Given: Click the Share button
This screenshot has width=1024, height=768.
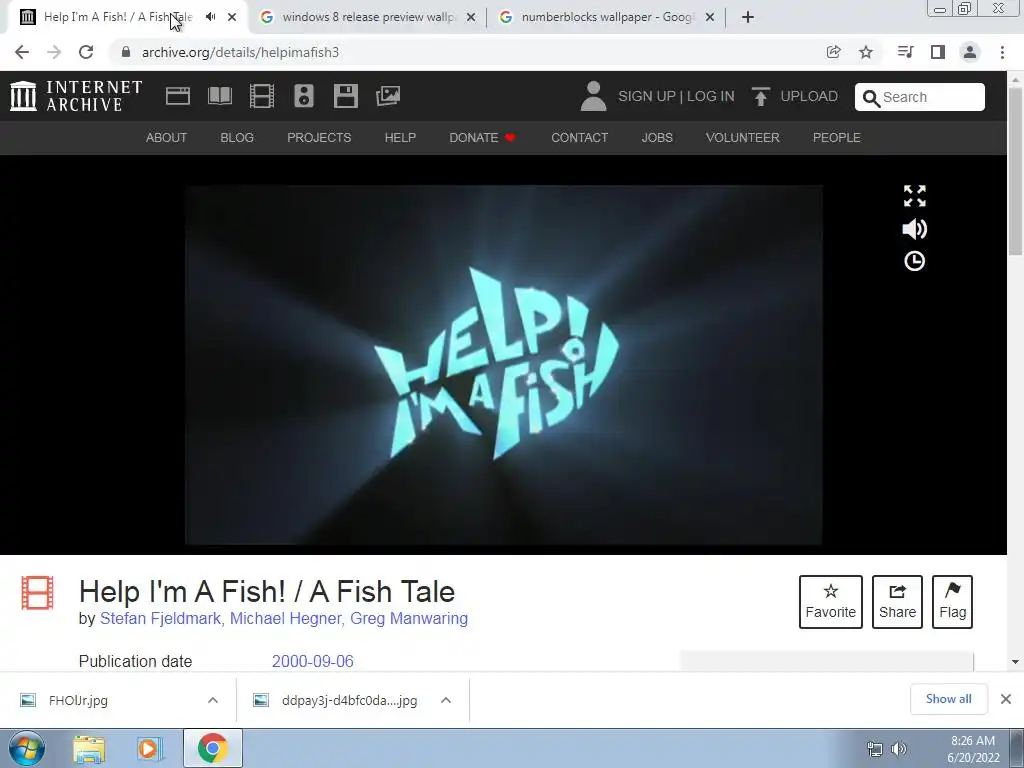Looking at the screenshot, I should [x=897, y=602].
